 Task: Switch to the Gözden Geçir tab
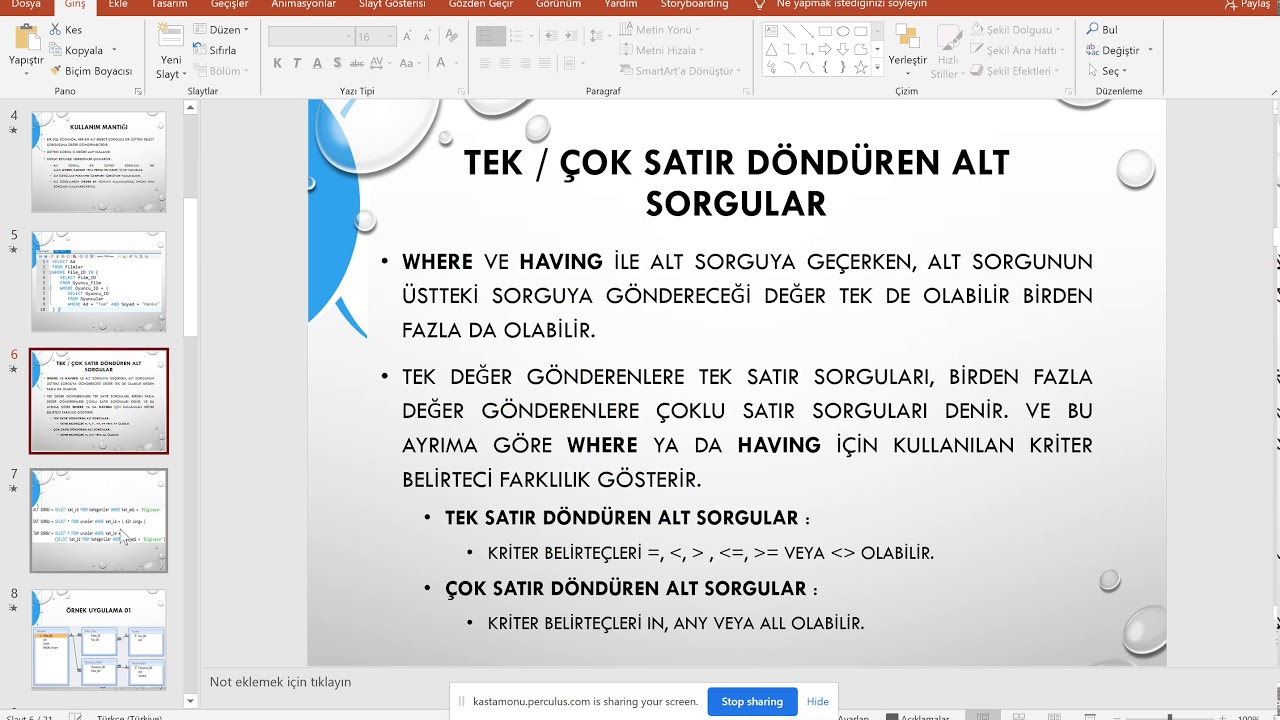click(483, 5)
